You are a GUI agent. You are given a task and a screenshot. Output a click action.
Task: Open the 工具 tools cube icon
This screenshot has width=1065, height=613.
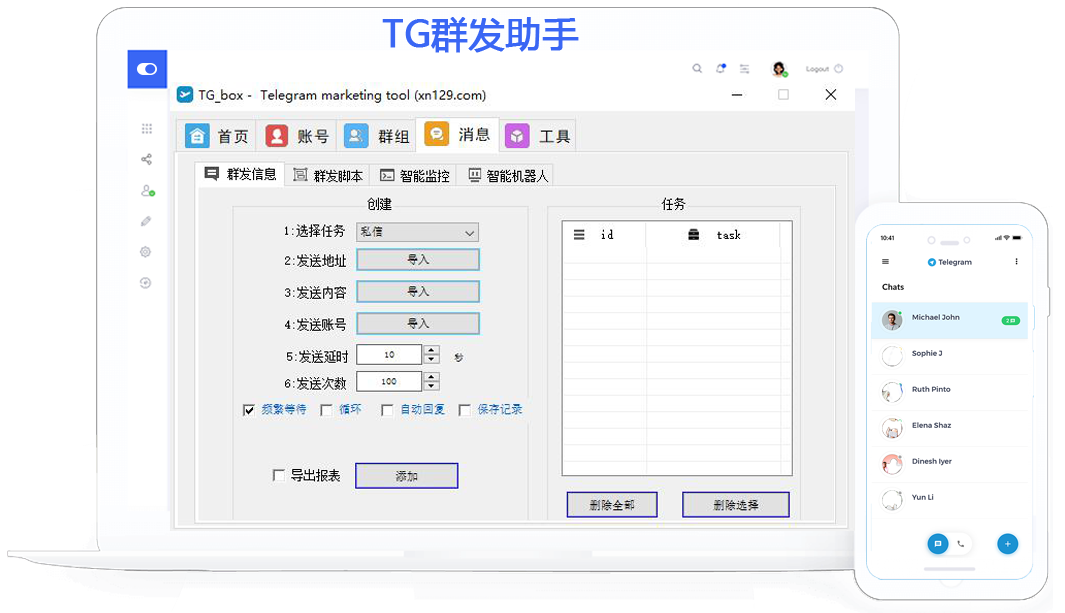point(517,135)
